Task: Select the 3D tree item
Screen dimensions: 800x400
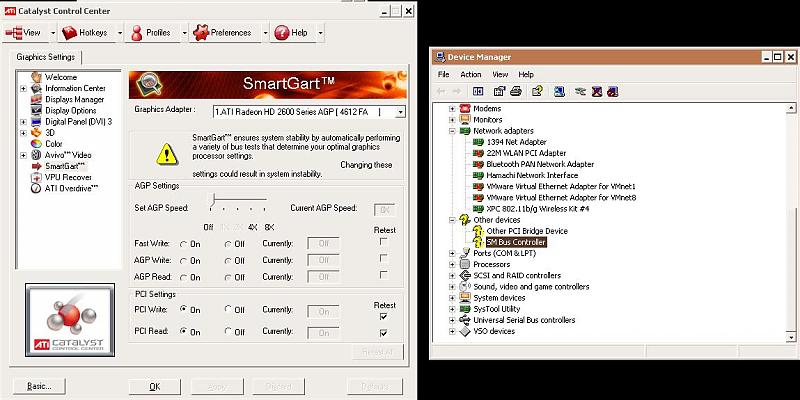Action: tap(50, 133)
